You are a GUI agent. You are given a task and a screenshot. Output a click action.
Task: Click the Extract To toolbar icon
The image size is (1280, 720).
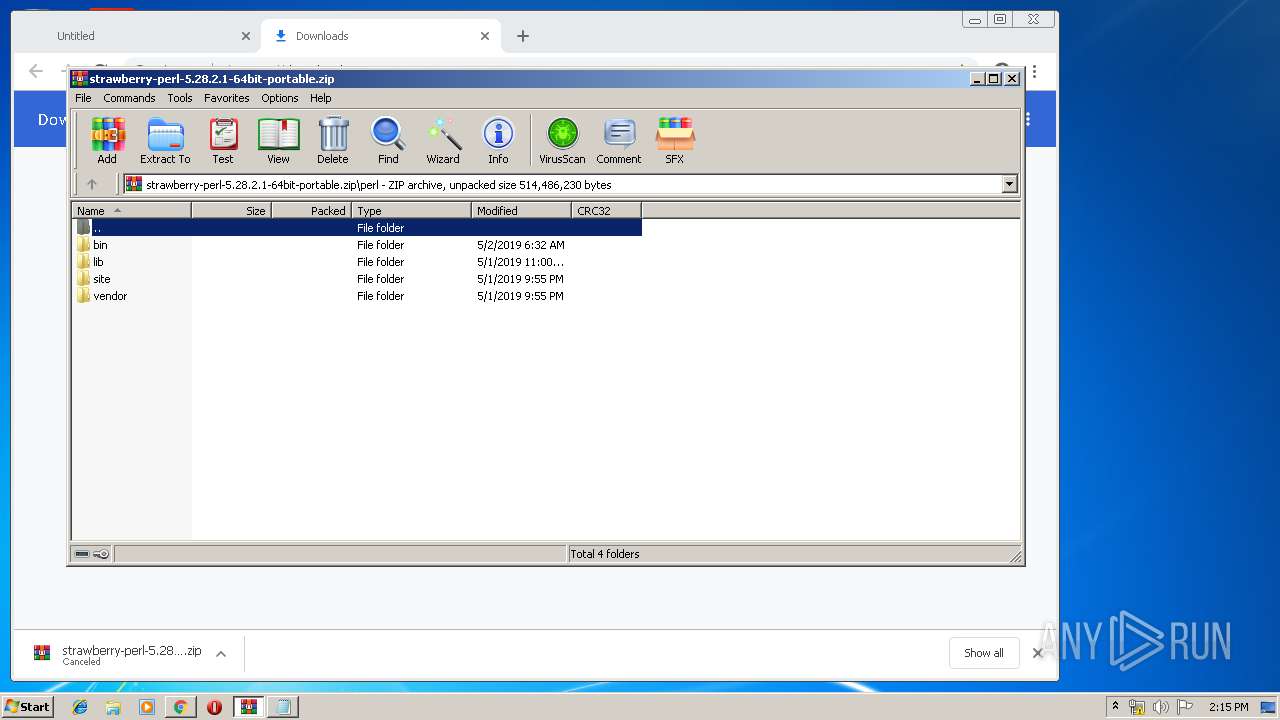click(165, 140)
